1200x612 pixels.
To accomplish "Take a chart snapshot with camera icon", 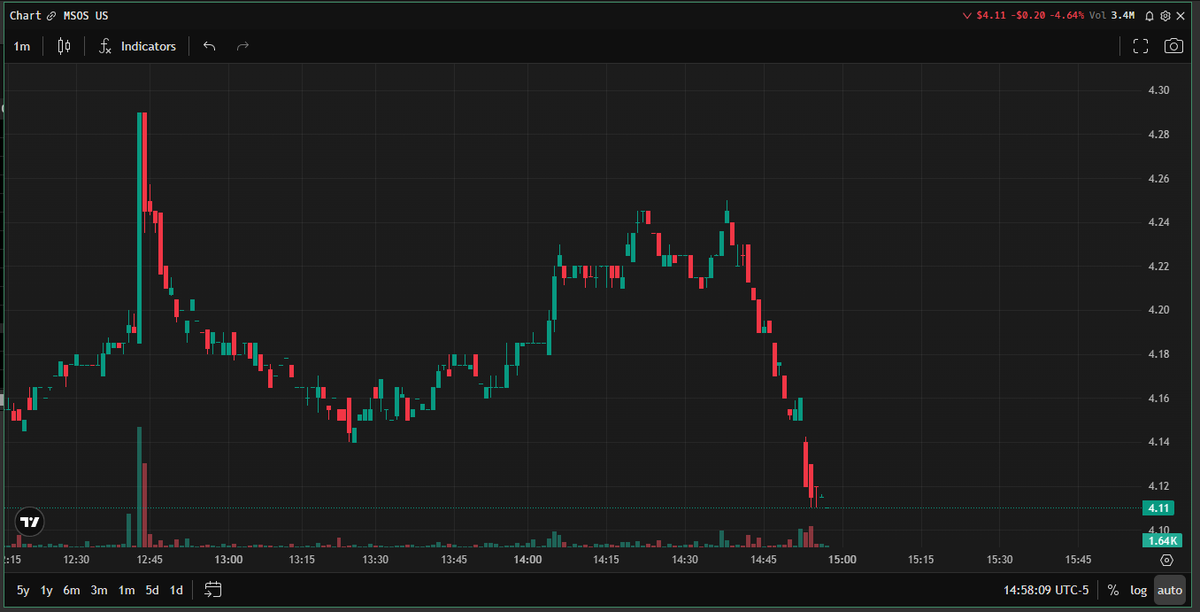I will [1173, 46].
